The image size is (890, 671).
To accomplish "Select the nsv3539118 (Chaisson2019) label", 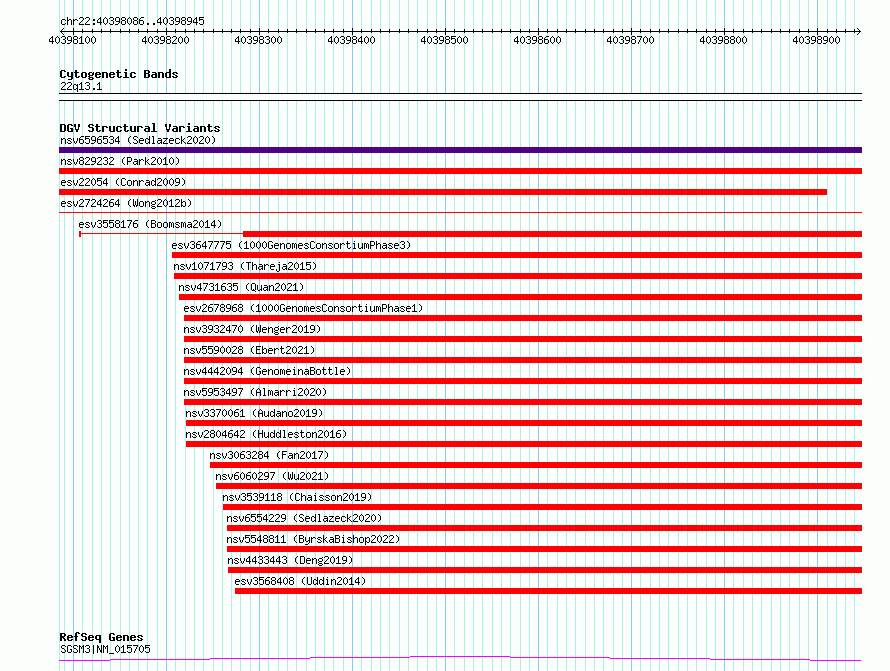I will pyautogui.click(x=297, y=497).
